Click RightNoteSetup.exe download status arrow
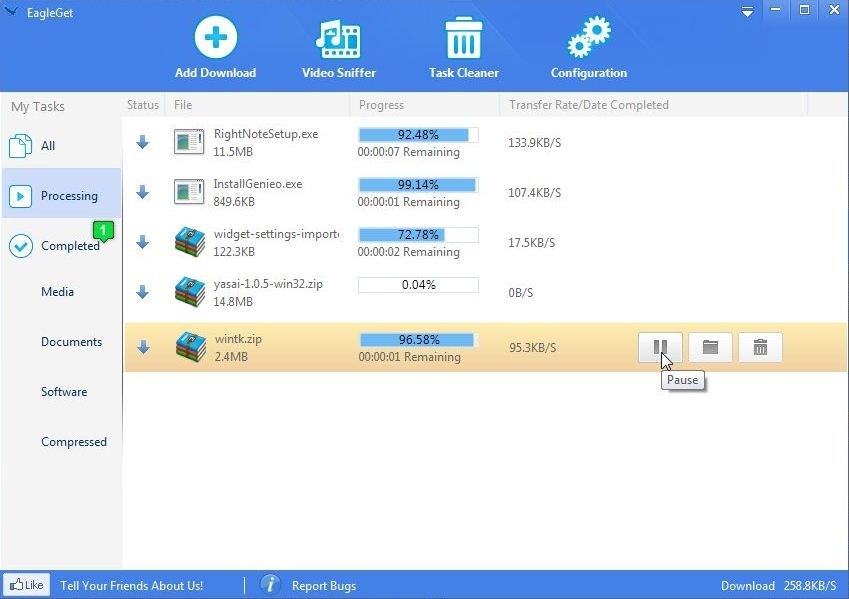Screen dimensions: 849x599 pos(142,142)
